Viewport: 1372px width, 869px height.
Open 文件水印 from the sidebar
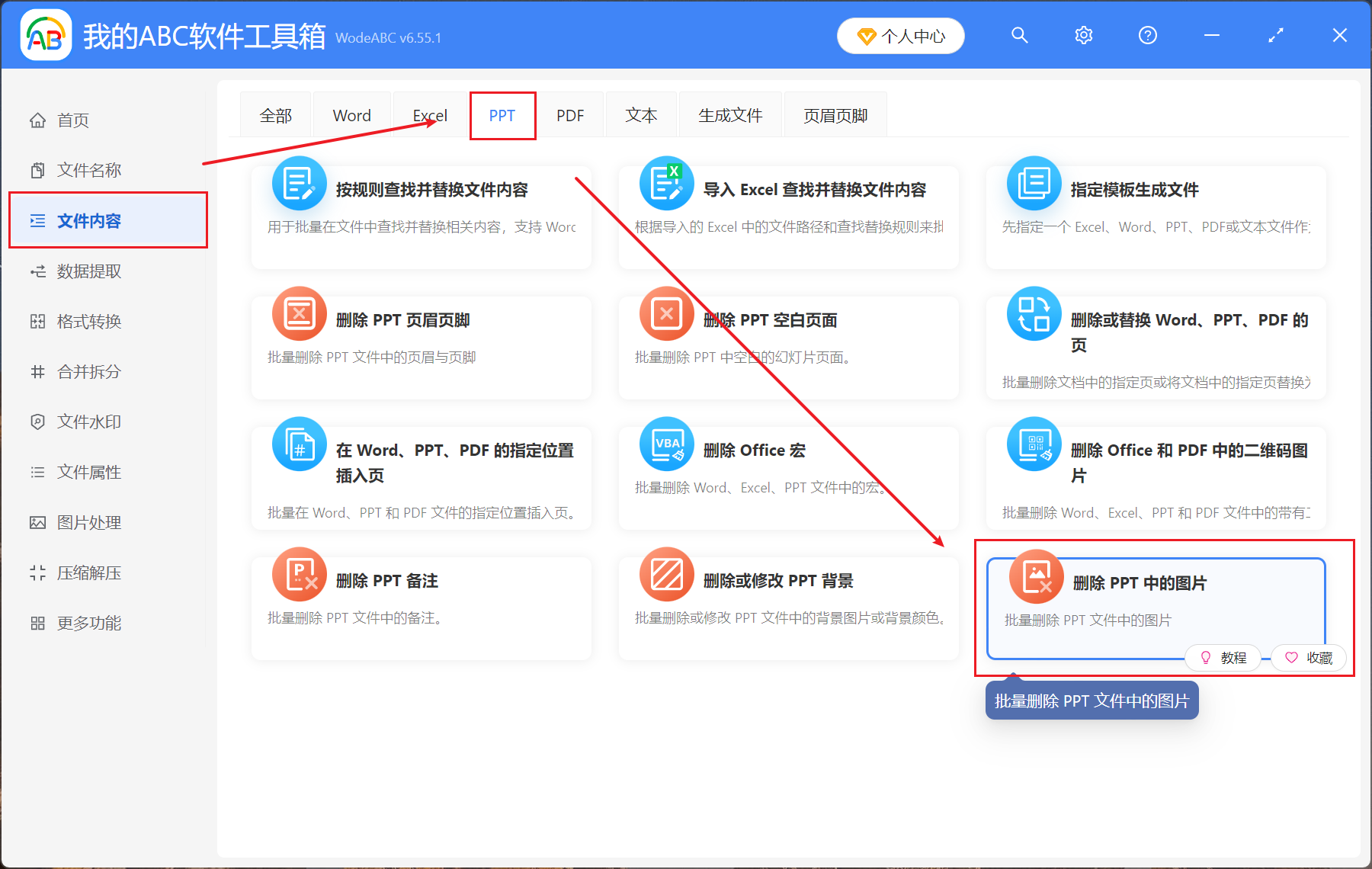click(x=88, y=422)
